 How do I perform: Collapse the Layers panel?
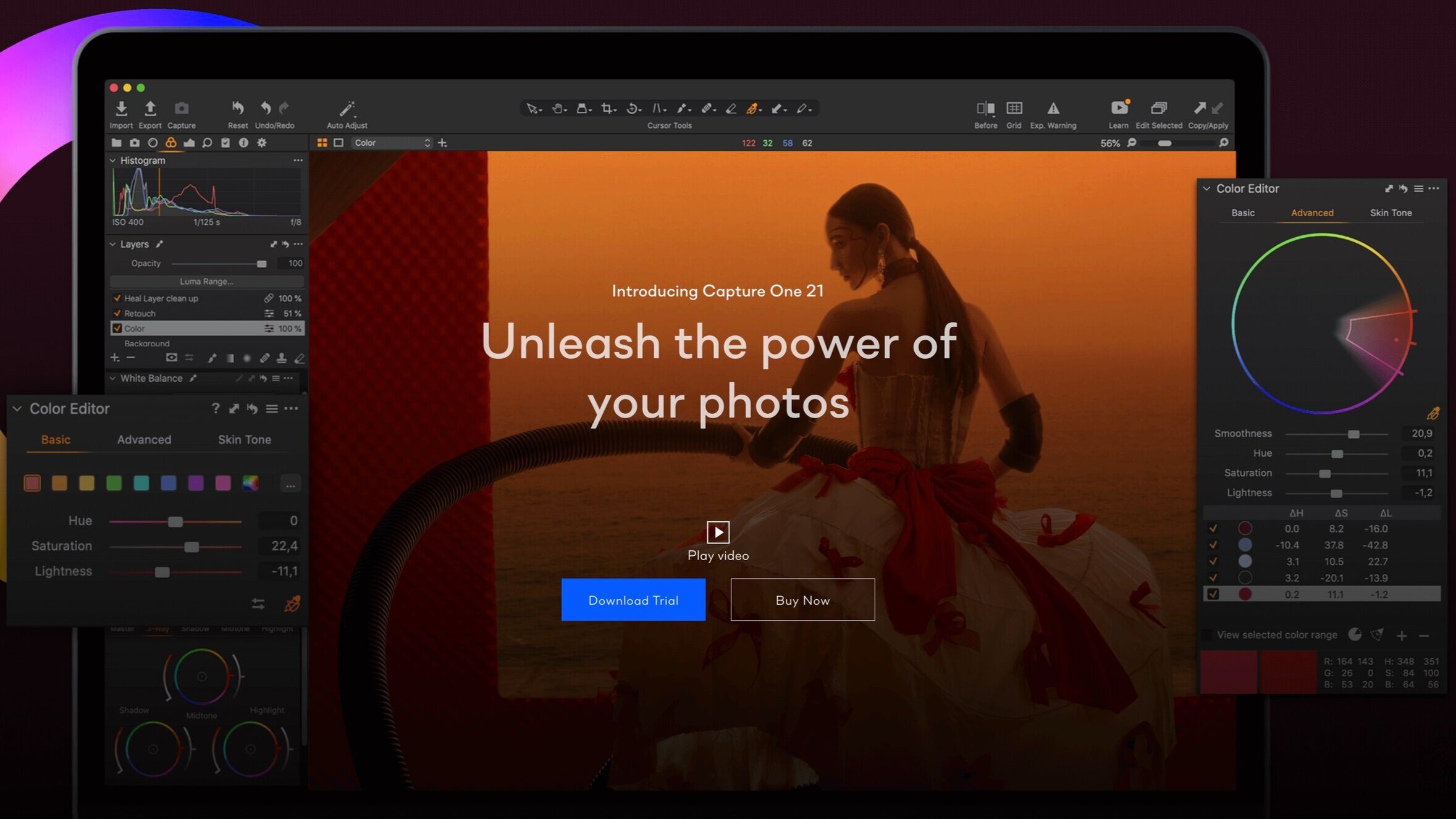112,245
